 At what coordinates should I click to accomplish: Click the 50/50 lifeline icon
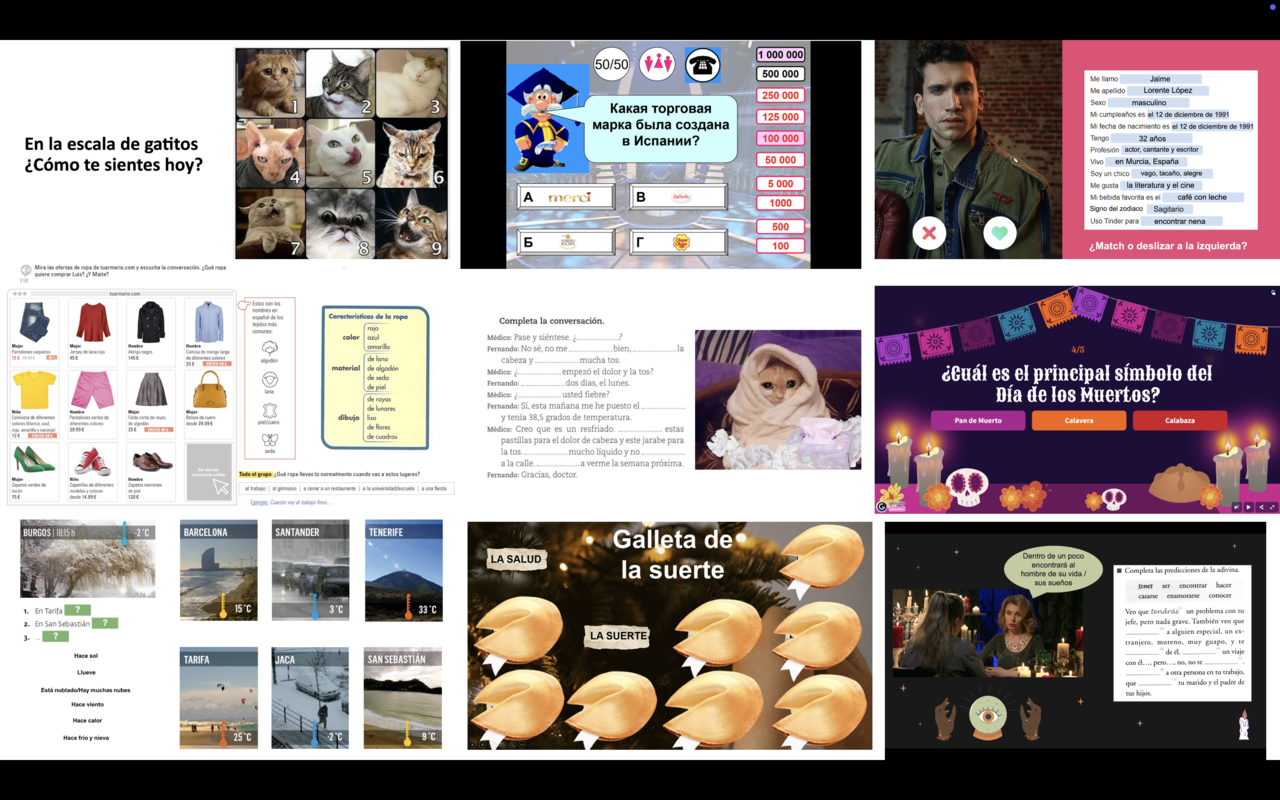[x=612, y=64]
